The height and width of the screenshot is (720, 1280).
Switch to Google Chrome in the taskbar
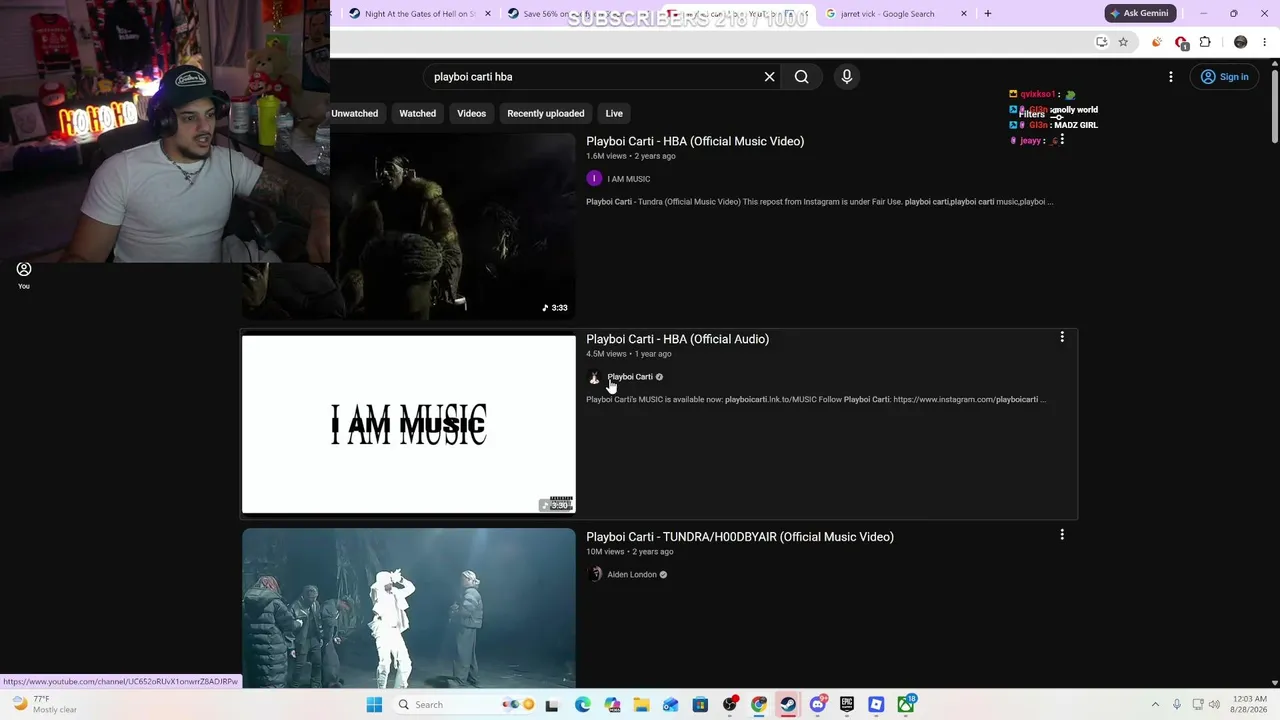(759, 705)
